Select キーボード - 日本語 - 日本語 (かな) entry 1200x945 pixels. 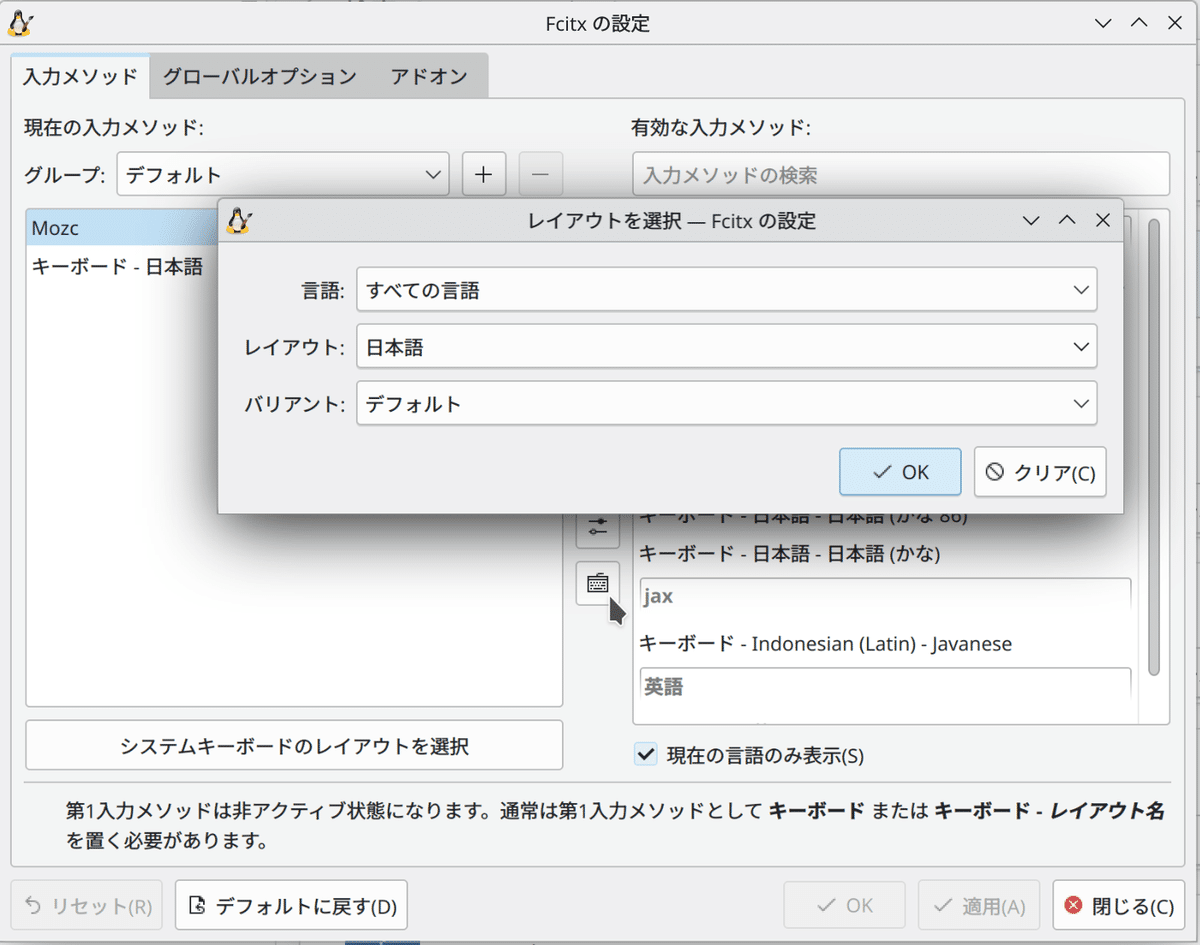click(x=790, y=552)
